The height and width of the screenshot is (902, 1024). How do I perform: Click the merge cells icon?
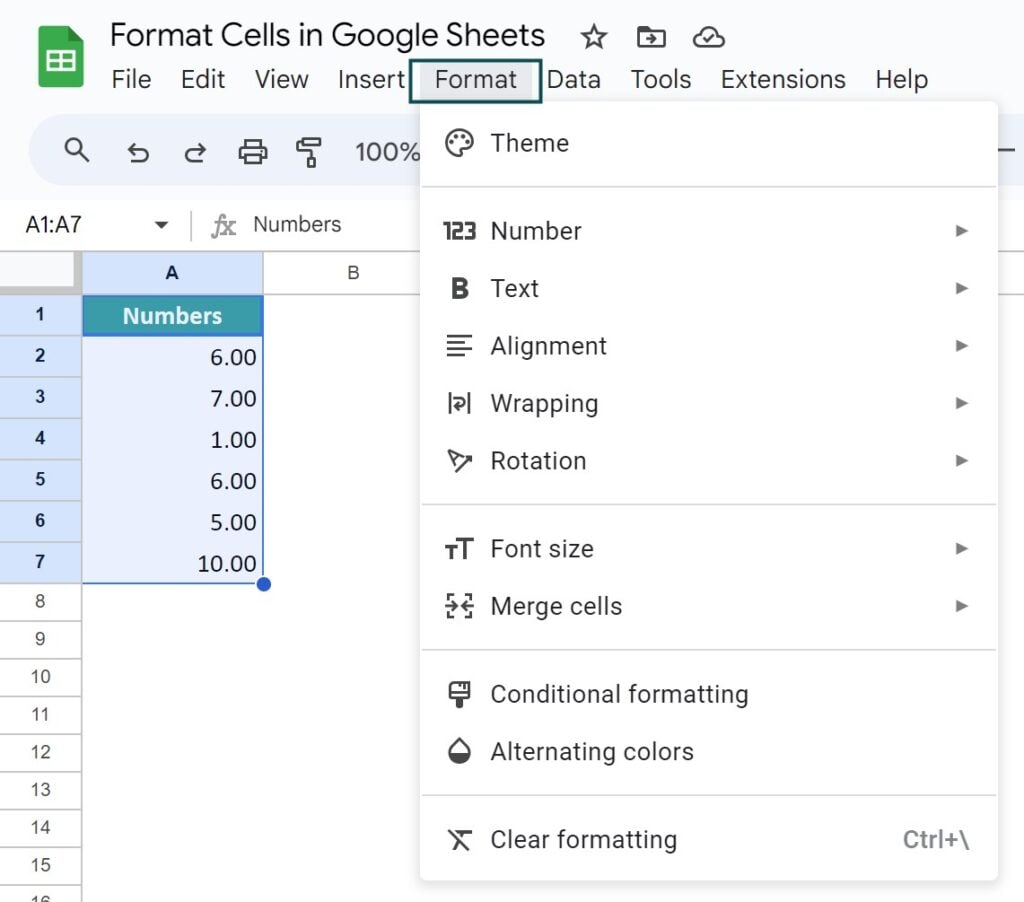(x=459, y=606)
